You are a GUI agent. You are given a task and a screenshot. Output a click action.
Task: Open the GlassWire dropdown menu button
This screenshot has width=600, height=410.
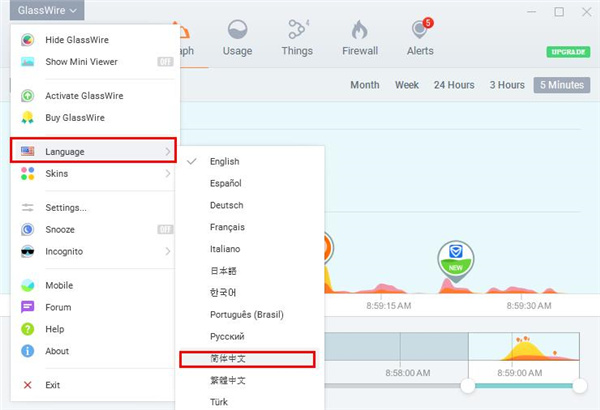[x=47, y=10]
